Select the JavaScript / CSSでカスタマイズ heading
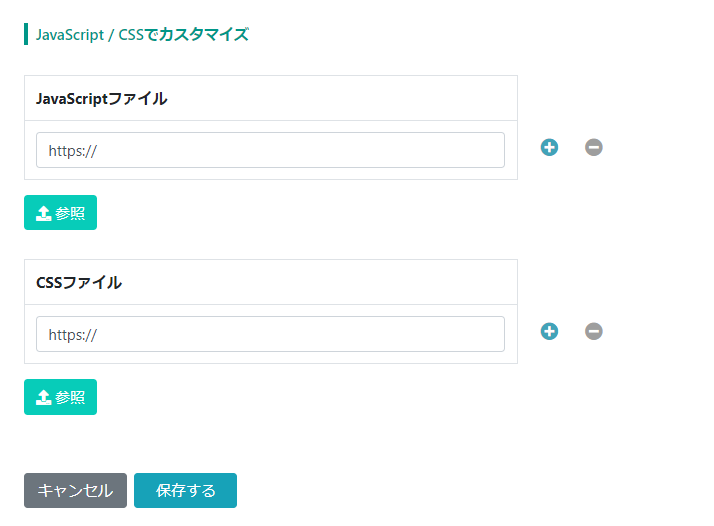714x526 pixels. 142,35
